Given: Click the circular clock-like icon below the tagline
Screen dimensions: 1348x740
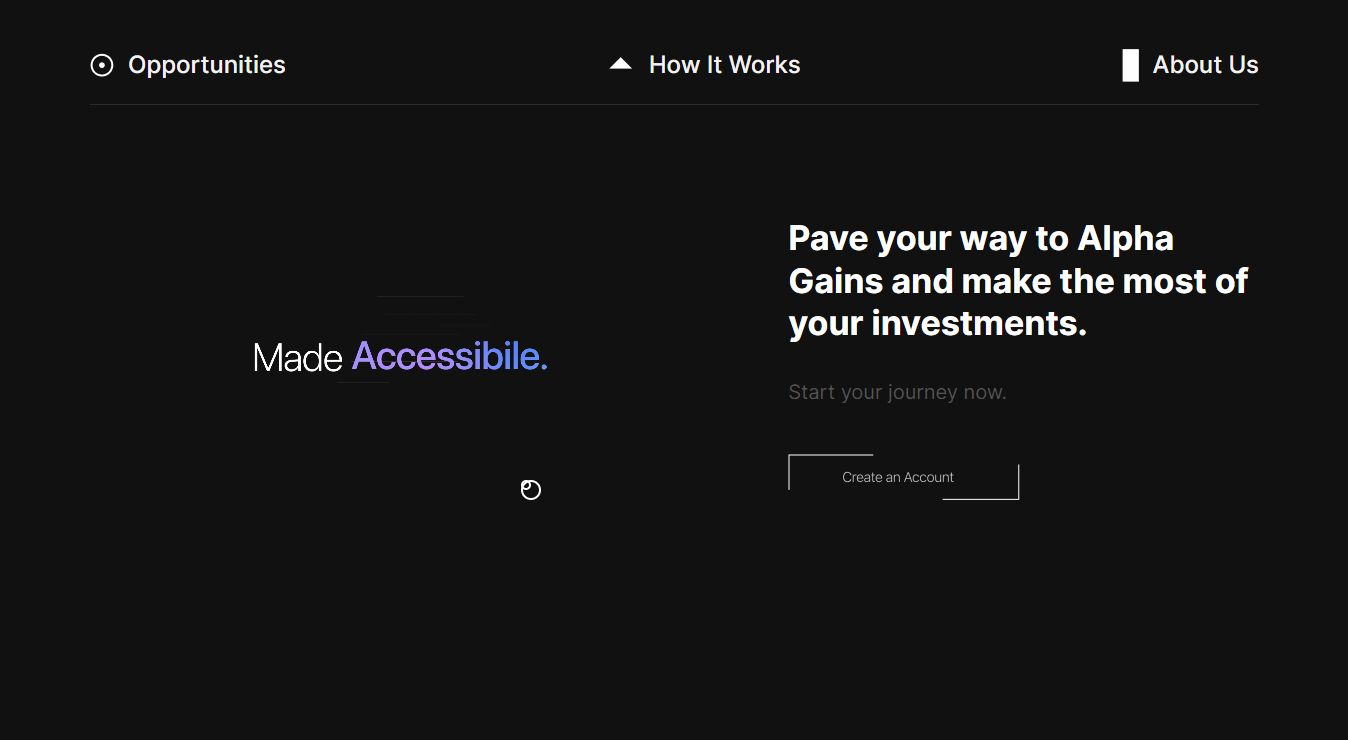Looking at the screenshot, I should click(531, 489).
